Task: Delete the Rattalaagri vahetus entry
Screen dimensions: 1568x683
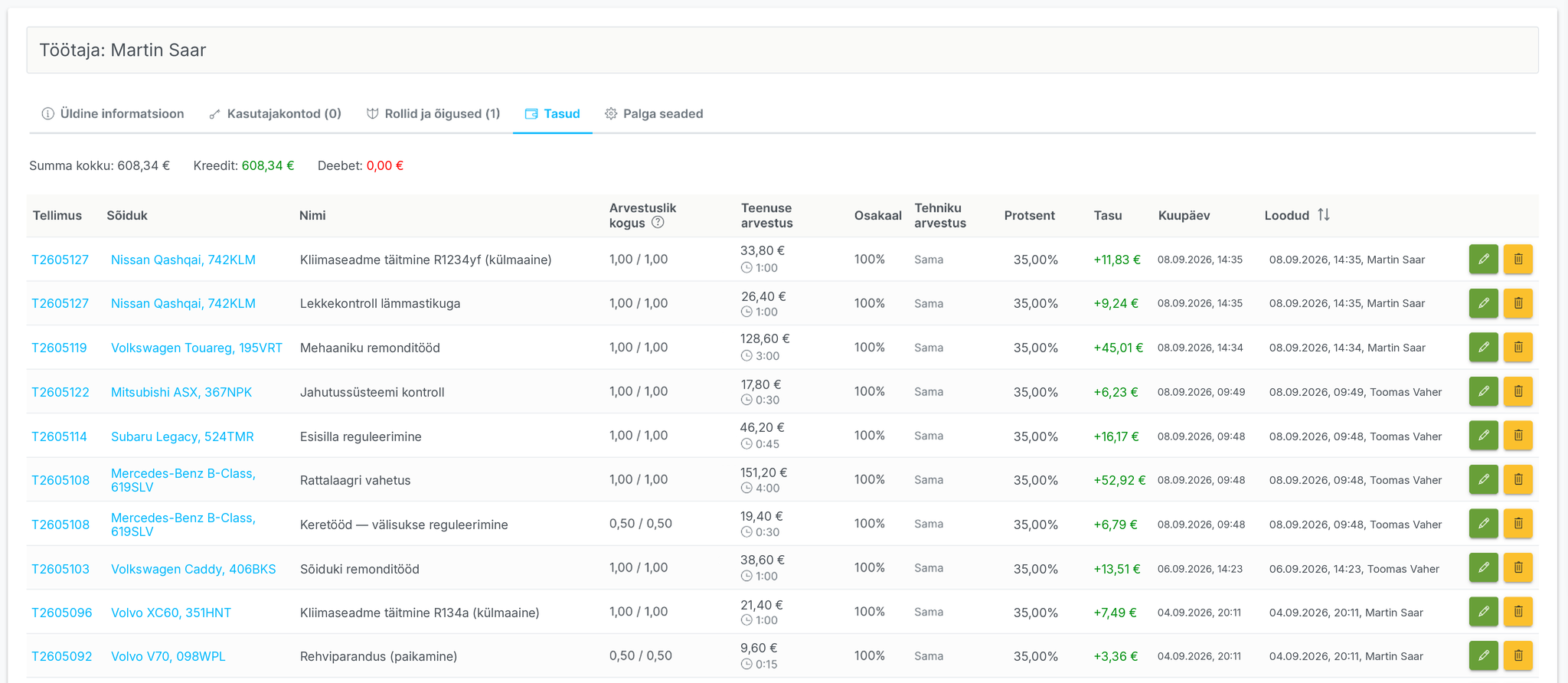Action: coord(1517,479)
